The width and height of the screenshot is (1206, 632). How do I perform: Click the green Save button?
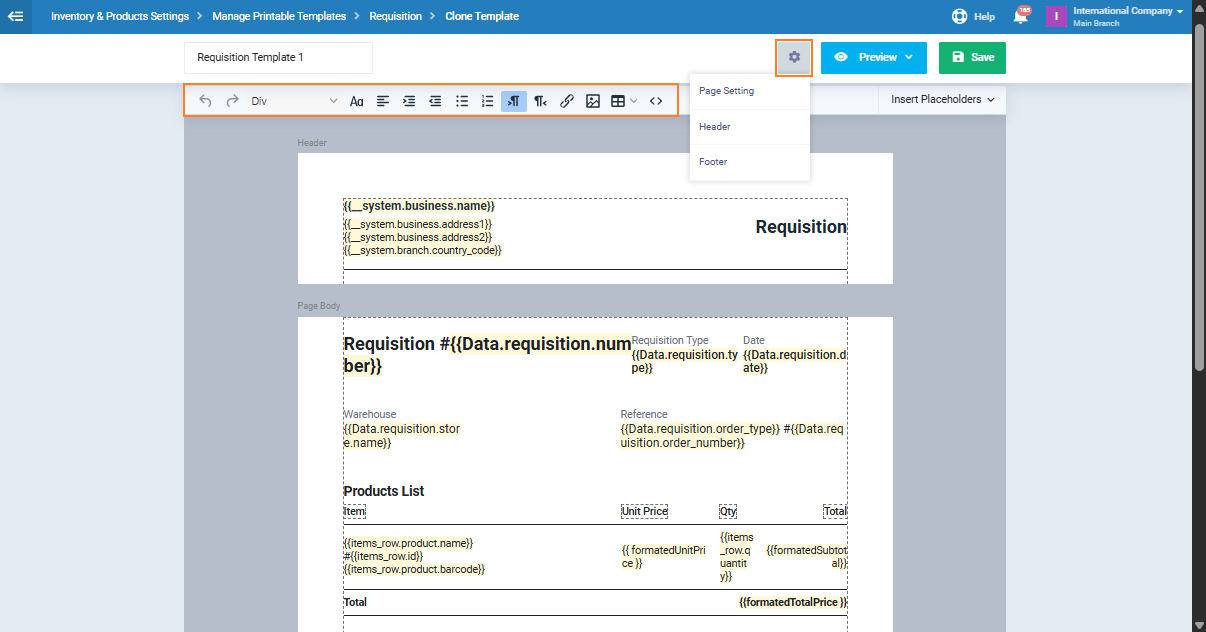(x=972, y=58)
